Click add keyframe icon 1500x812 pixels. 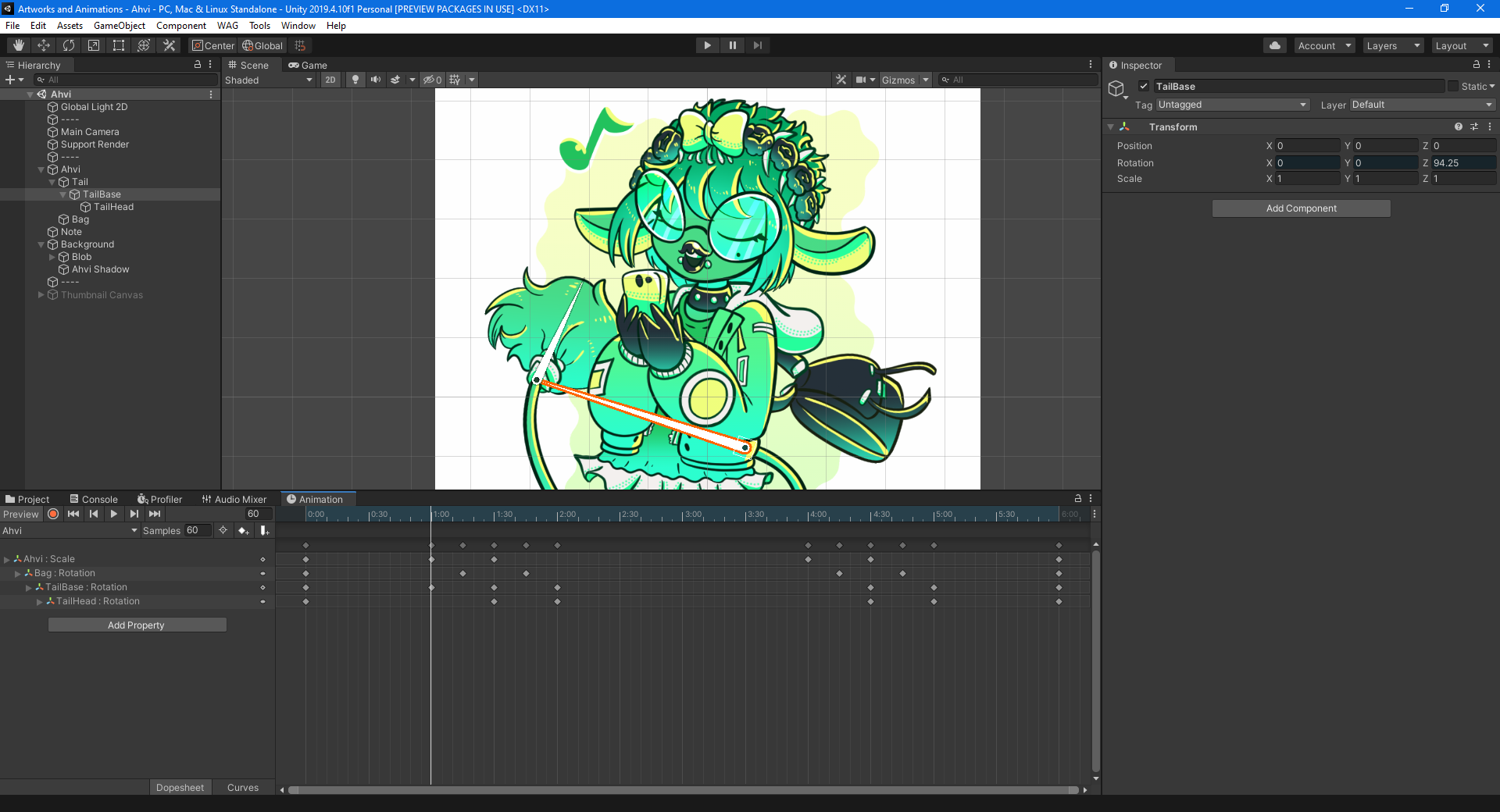(244, 530)
